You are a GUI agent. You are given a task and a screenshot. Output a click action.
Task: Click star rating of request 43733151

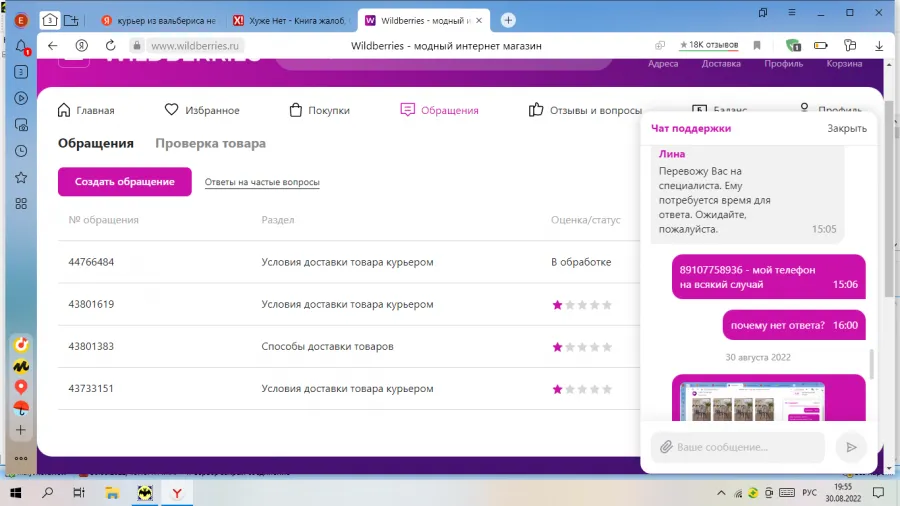coord(582,389)
